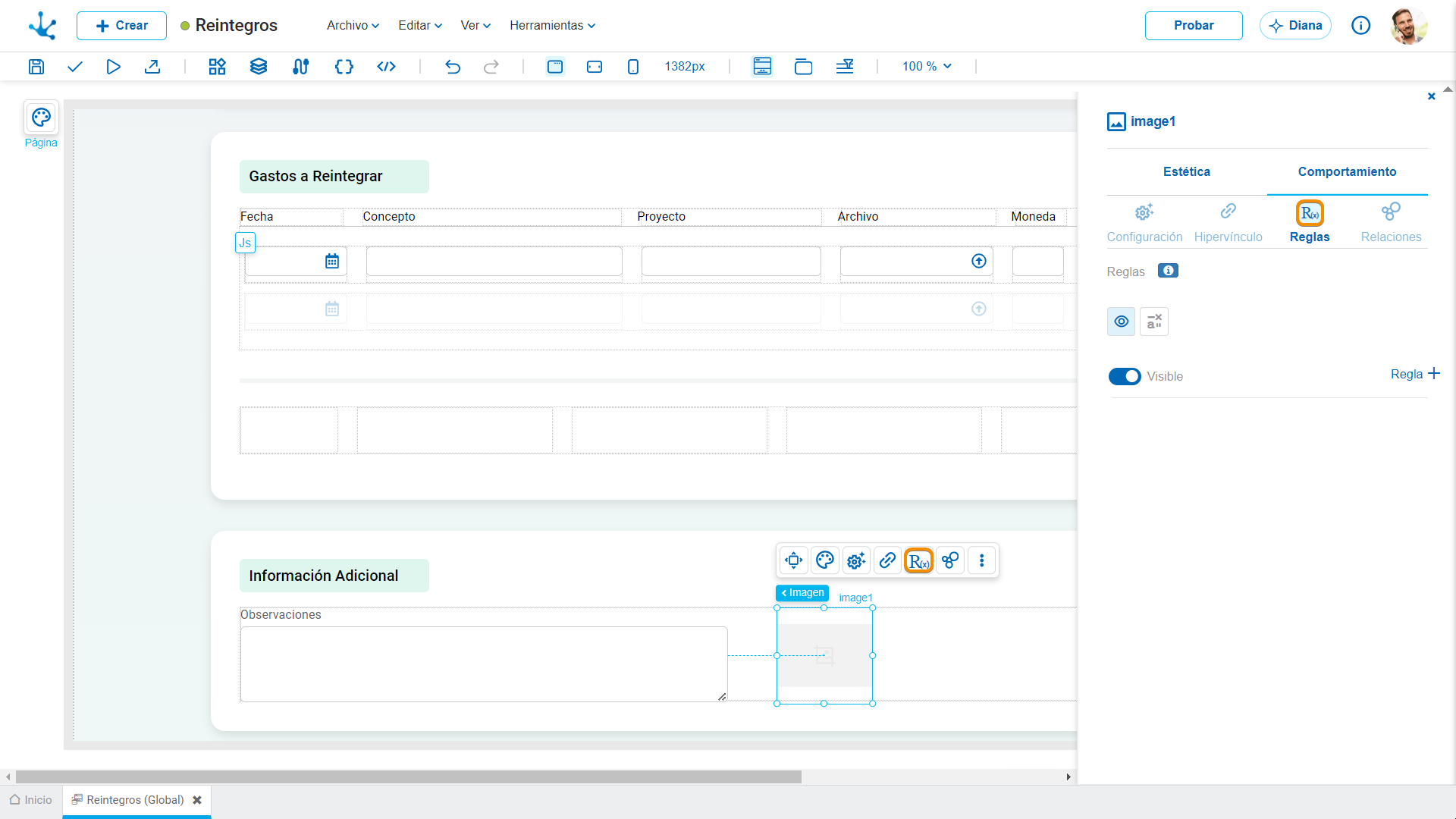Viewport: 1456px width, 819px height.
Task: Click the Imagen breadcrumb tag
Action: pos(802,593)
